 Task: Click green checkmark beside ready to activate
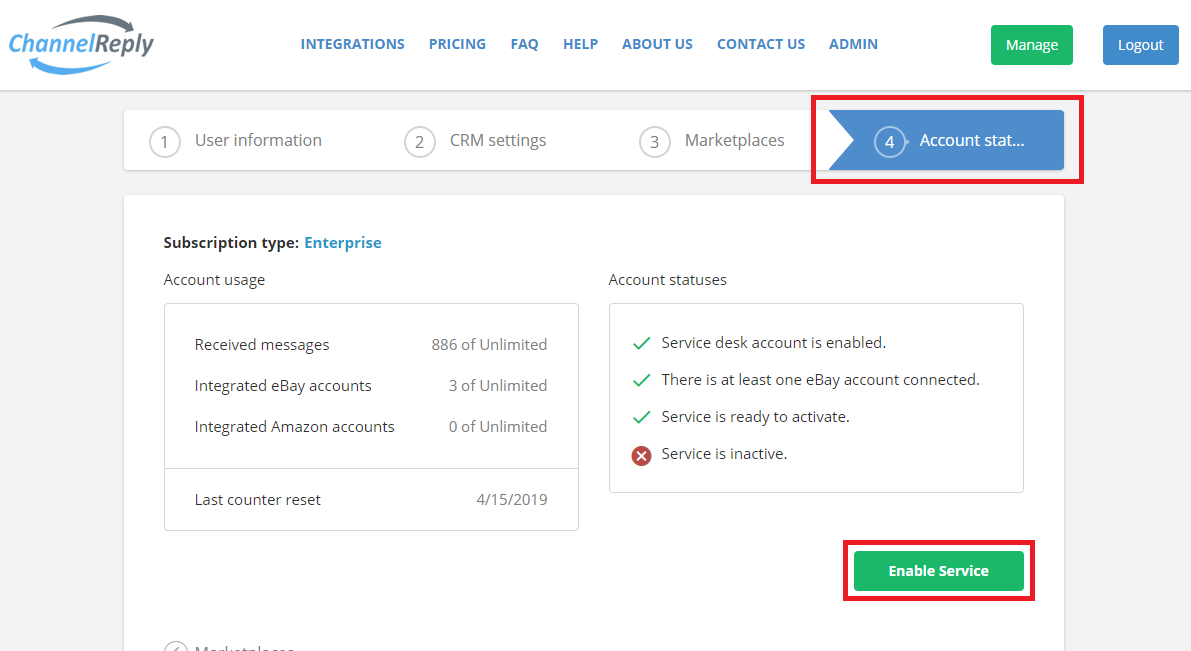point(642,417)
